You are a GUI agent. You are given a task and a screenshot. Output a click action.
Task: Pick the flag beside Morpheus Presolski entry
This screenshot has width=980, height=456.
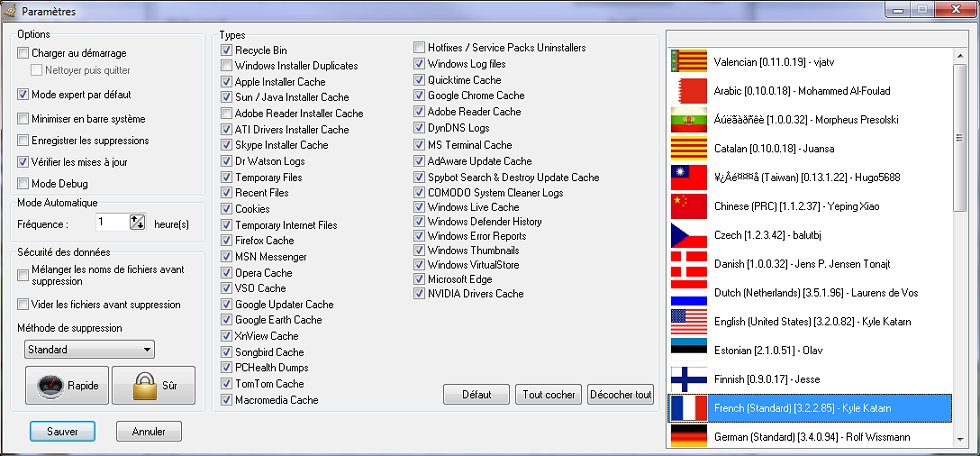pos(689,119)
